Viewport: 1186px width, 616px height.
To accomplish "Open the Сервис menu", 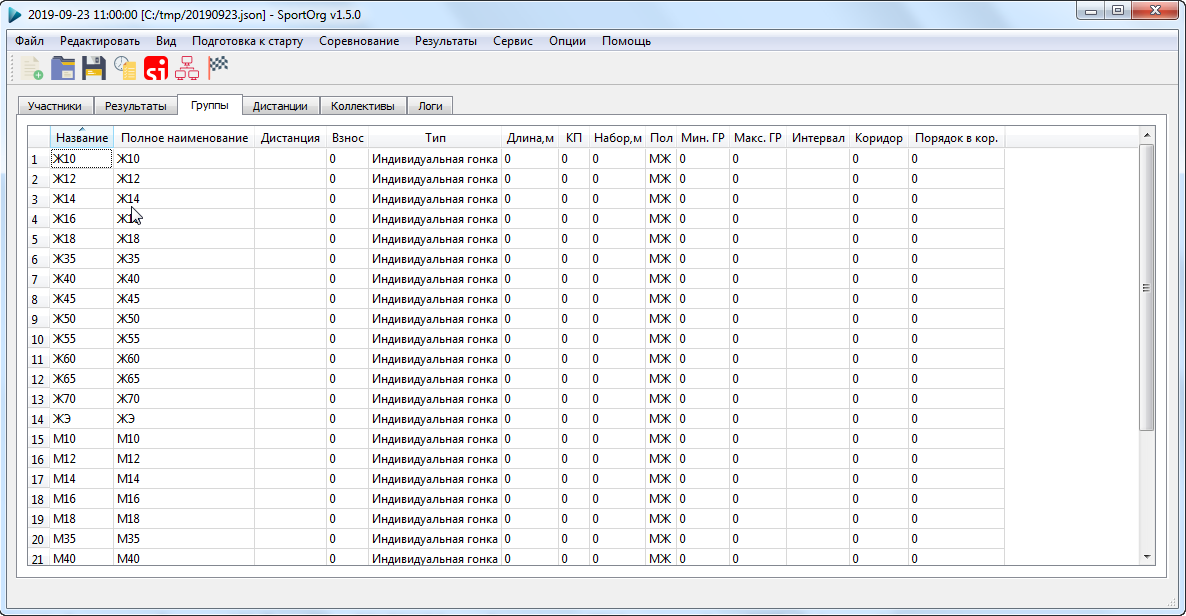I will [x=513, y=41].
